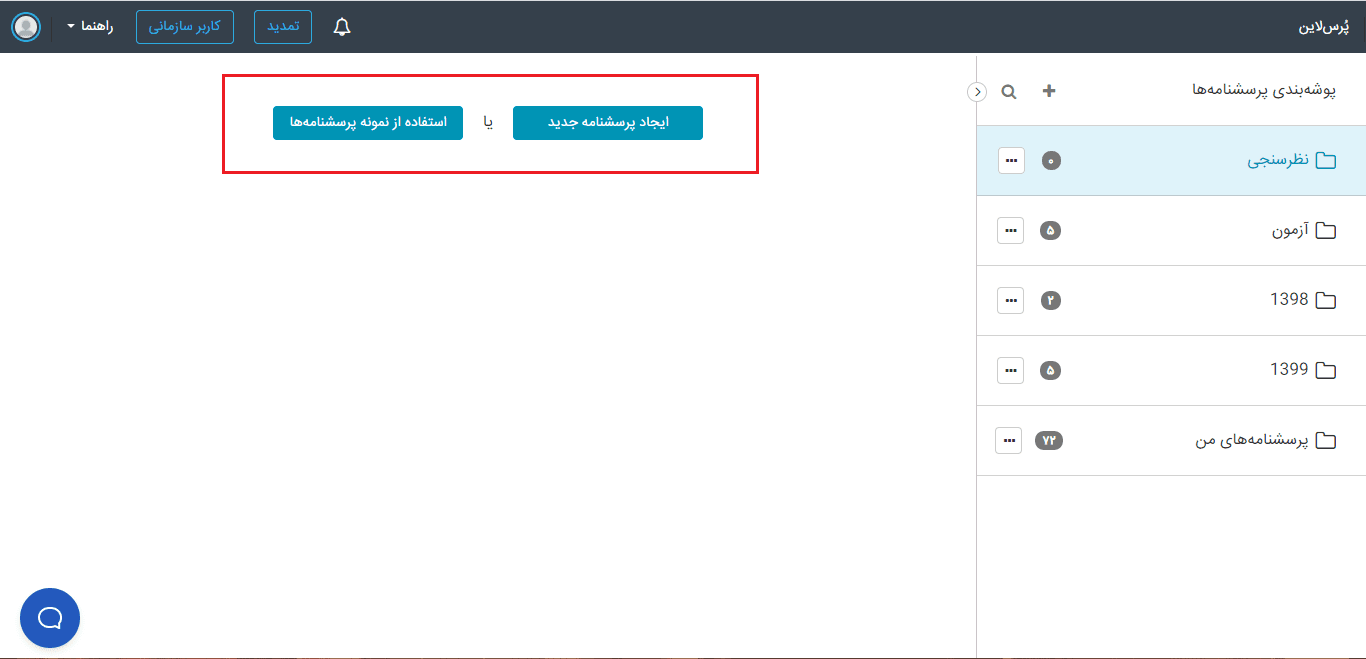This screenshot has height=659, width=1366.
Task: Open options menu for 1399 folder
Action: (1011, 370)
